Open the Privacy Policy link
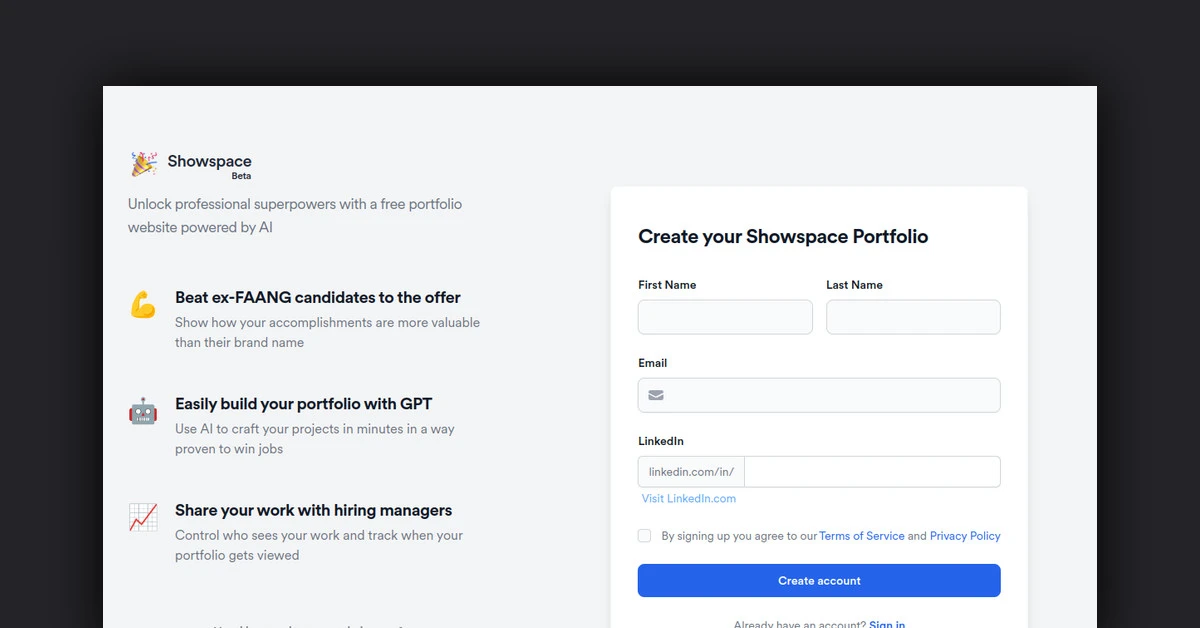 point(964,535)
